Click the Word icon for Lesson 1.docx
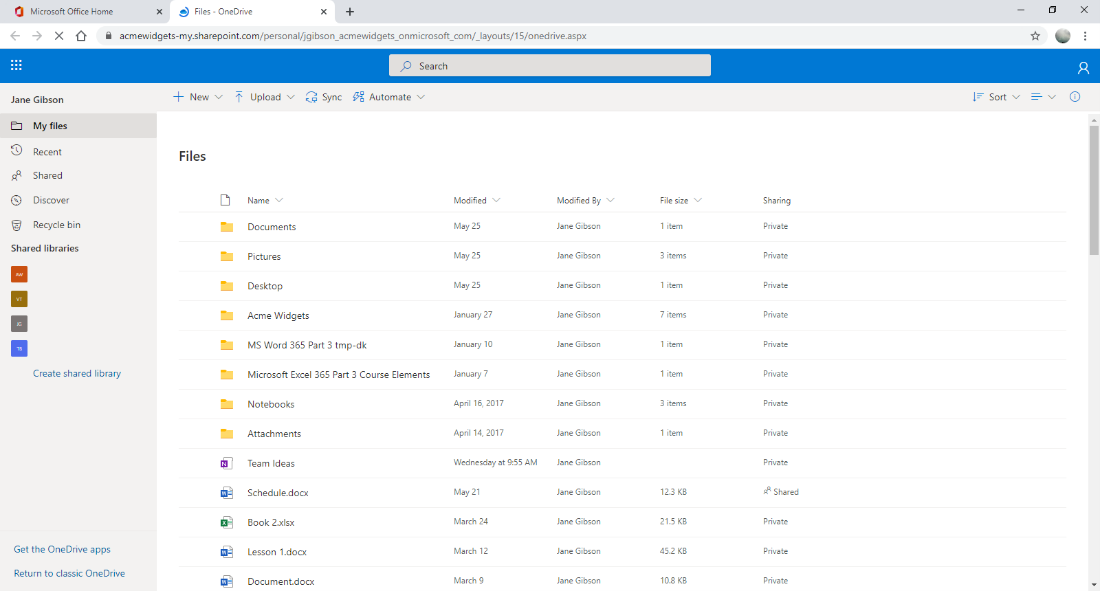This screenshot has height=591, width=1100. tap(226, 552)
